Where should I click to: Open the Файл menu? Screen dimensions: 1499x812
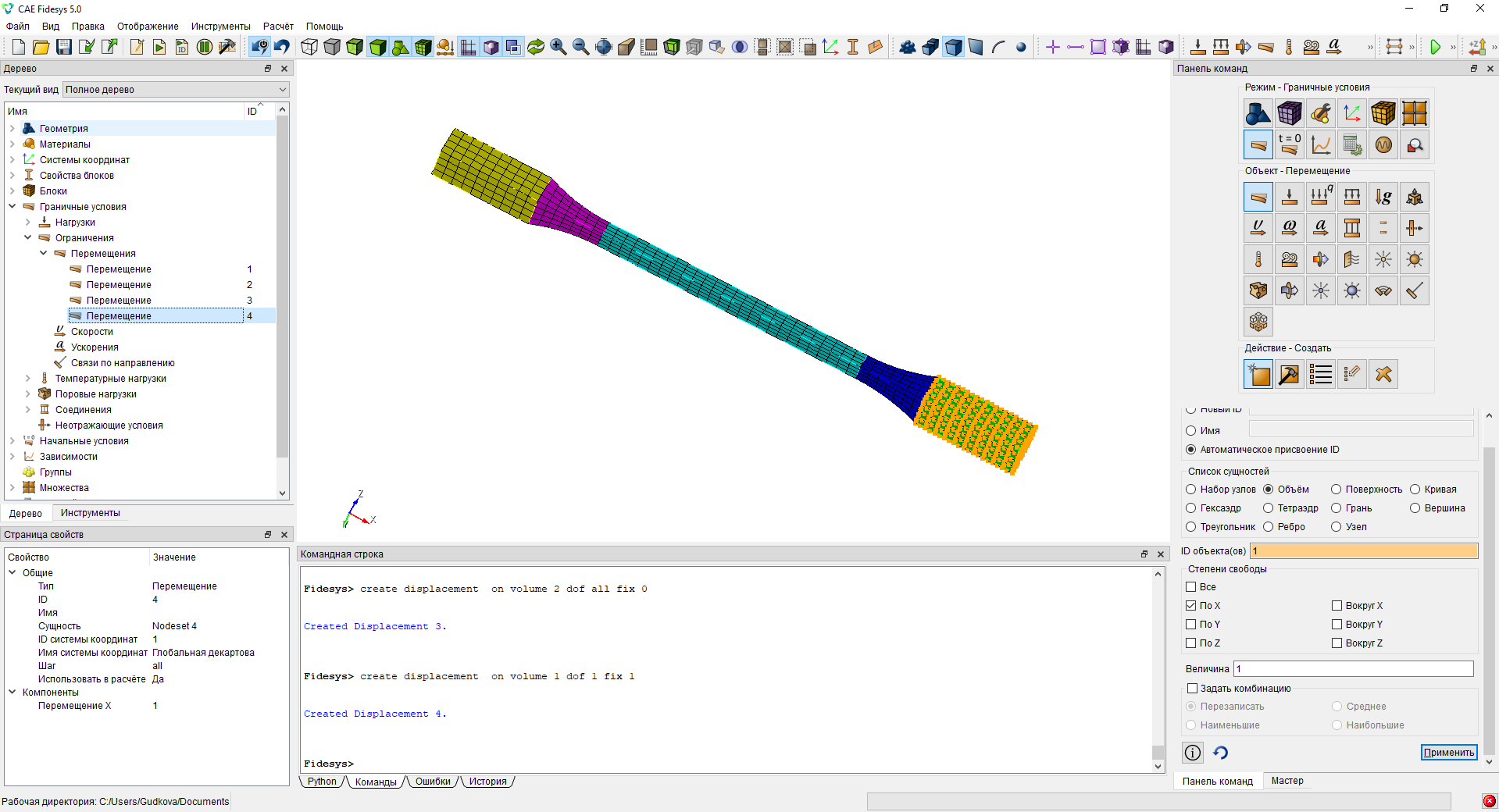coord(18,27)
